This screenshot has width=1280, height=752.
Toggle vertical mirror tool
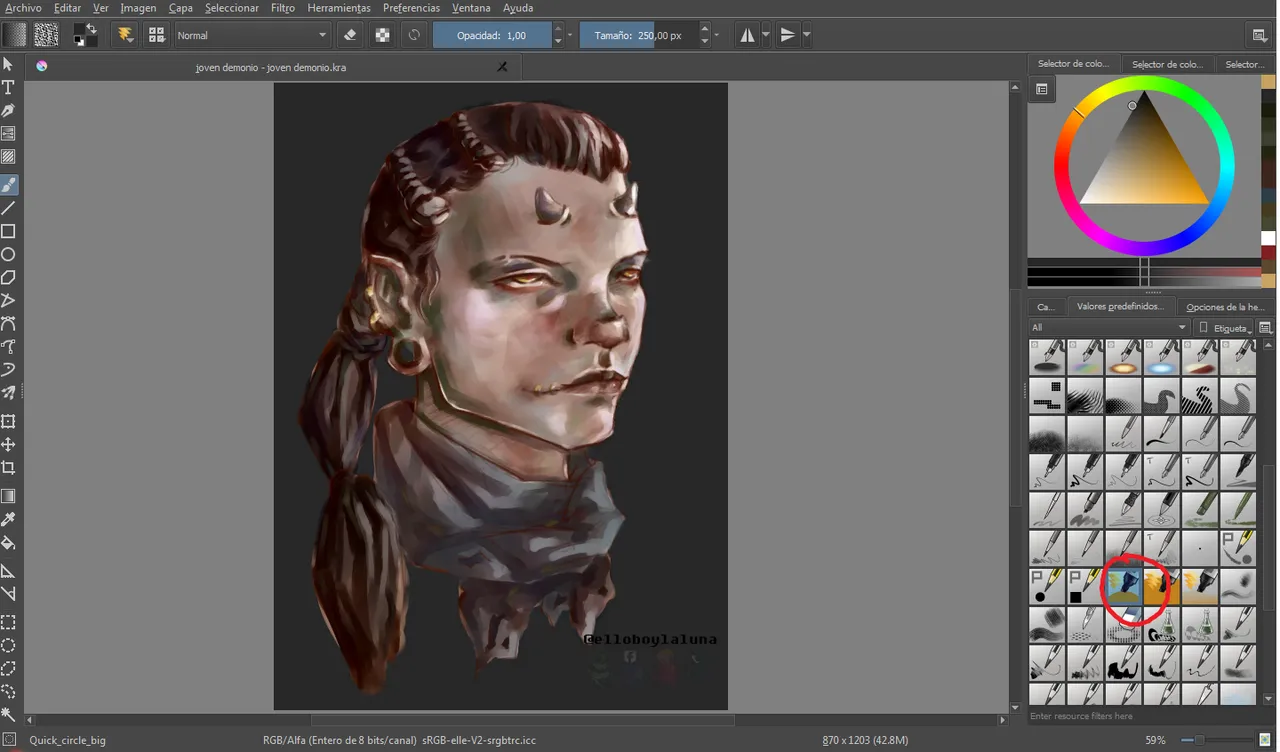click(788, 35)
